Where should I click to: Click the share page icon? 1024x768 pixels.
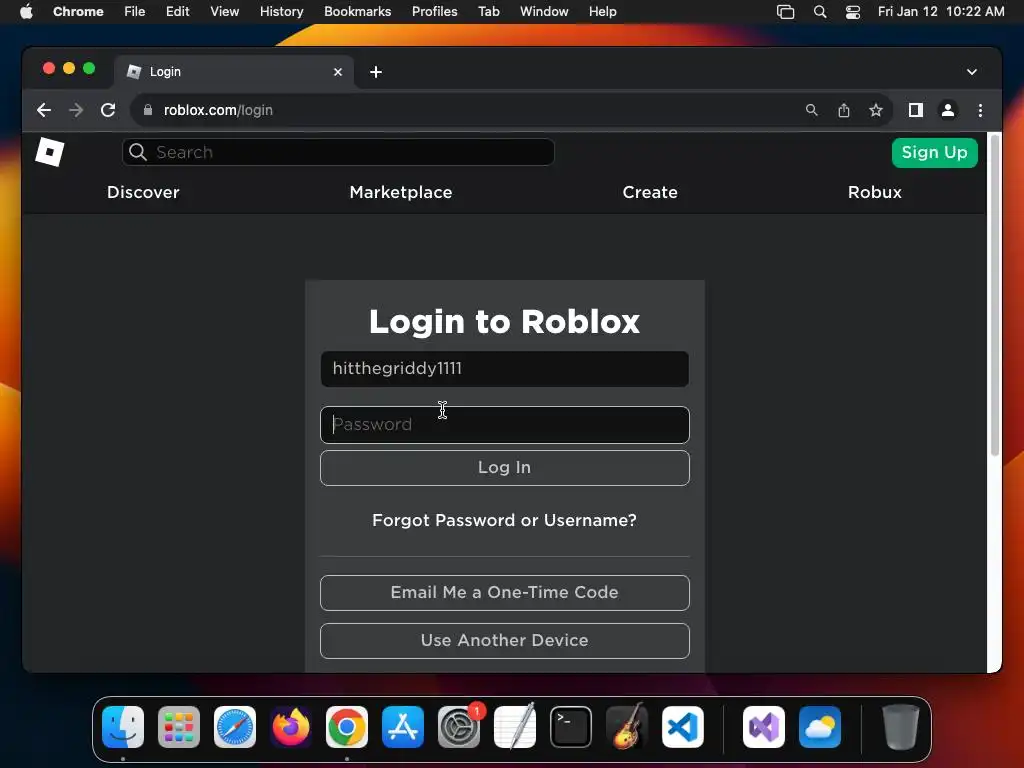point(844,110)
